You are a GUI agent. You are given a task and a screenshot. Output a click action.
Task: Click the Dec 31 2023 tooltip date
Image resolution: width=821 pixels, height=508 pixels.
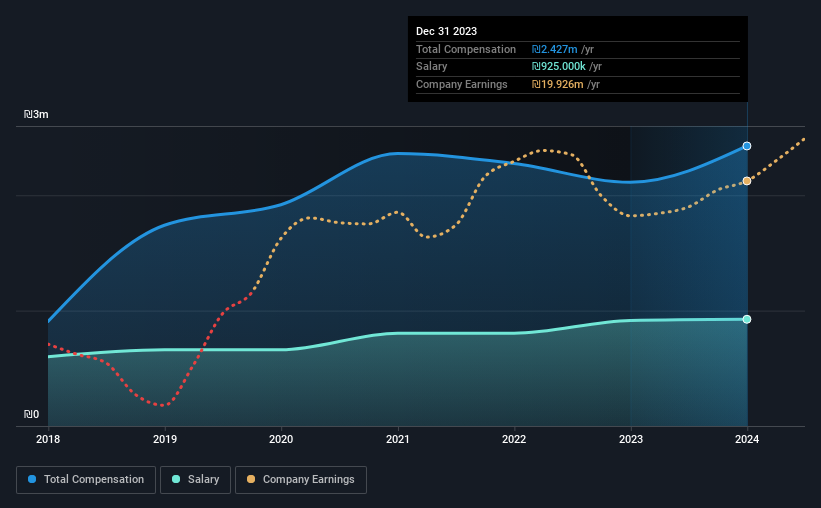tap(447, 31)
